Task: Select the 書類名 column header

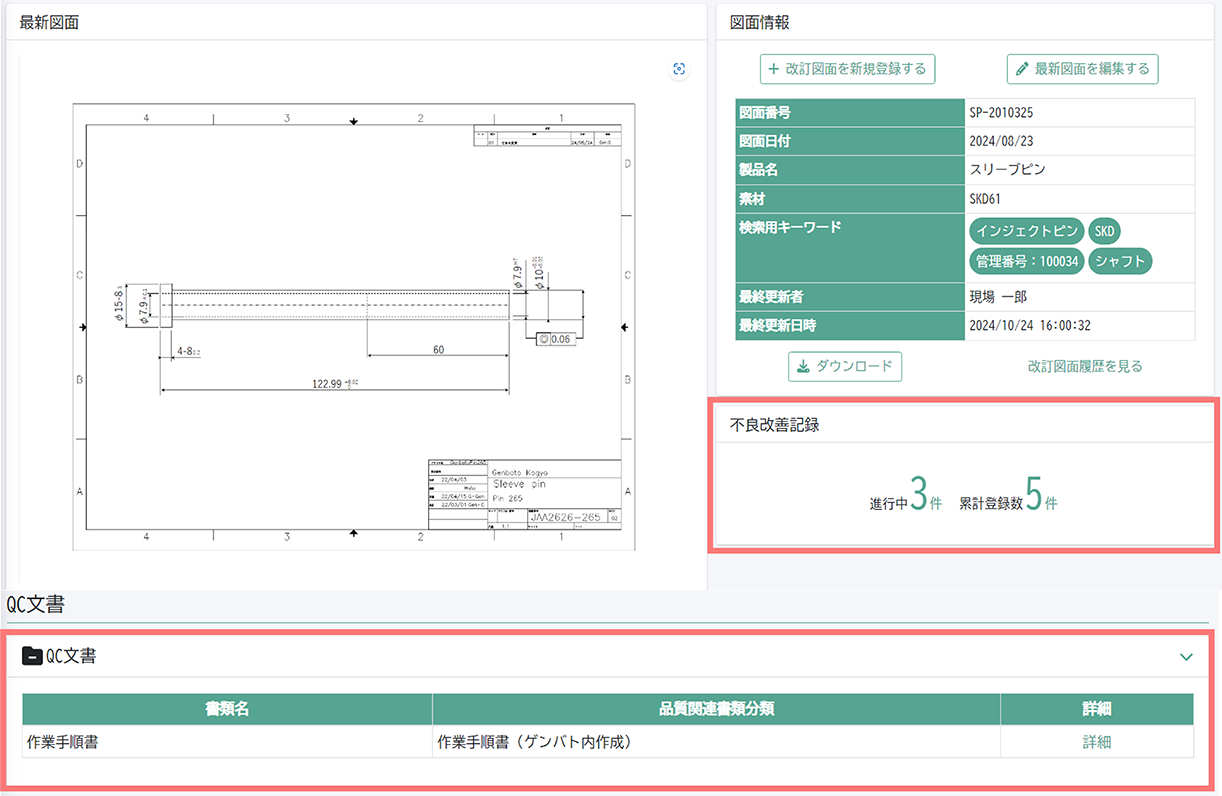Action: click(222, 708)
